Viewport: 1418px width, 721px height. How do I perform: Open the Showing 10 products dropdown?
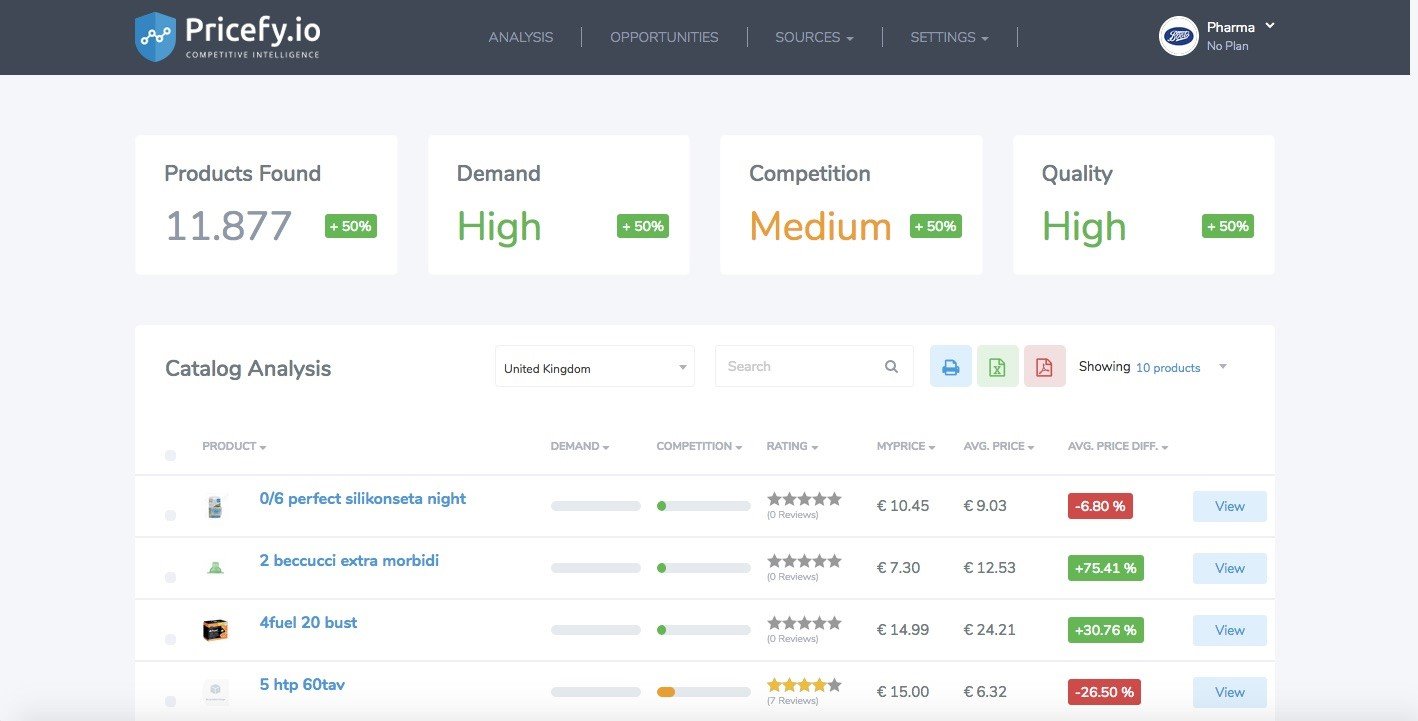click(x=1153, y=367)
